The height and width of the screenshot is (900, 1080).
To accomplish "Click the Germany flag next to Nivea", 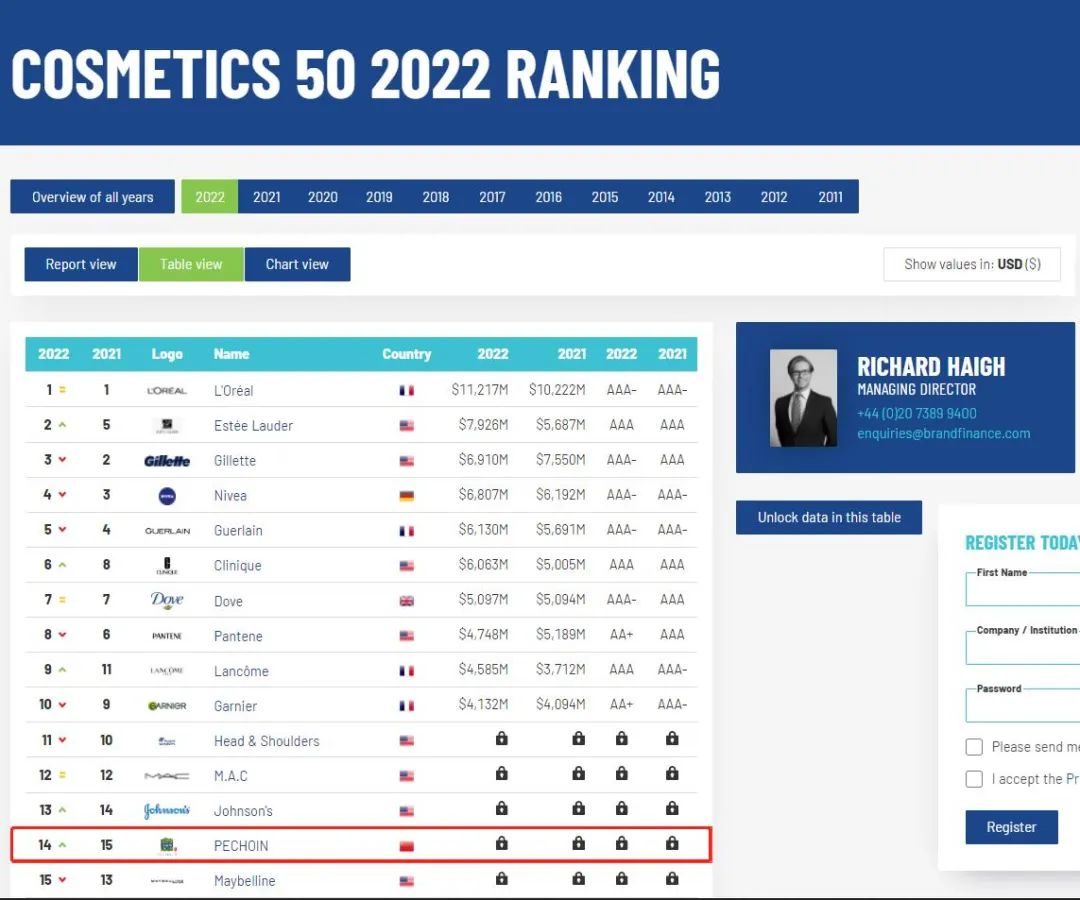I will pyautogui.click(x=406, y=496).
